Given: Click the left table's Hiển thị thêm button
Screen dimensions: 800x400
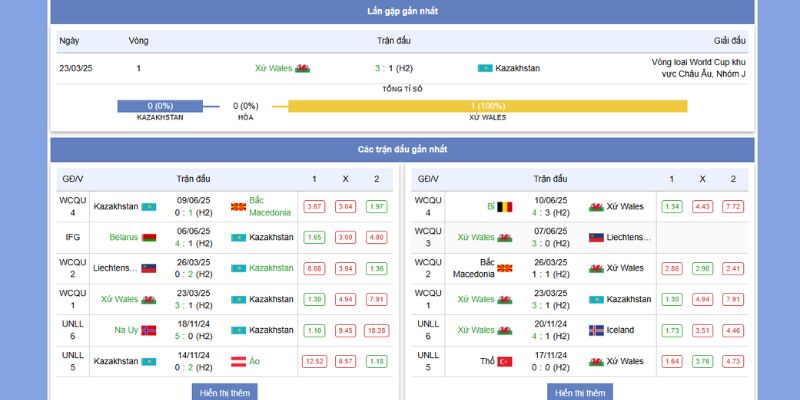Looking at the screenshot, I should pos(223,392).
